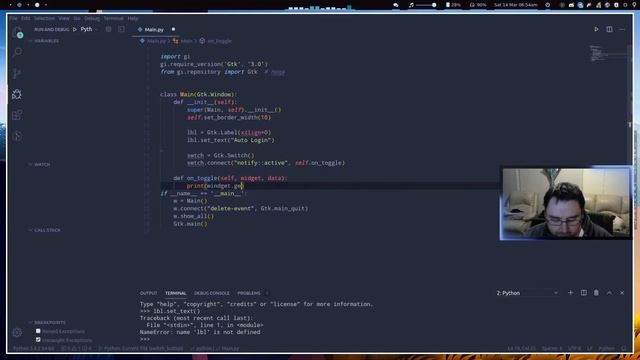Open the Help menu
This screenshot has height=360, width=640.
pyautogui.click(x=133, y=18)
